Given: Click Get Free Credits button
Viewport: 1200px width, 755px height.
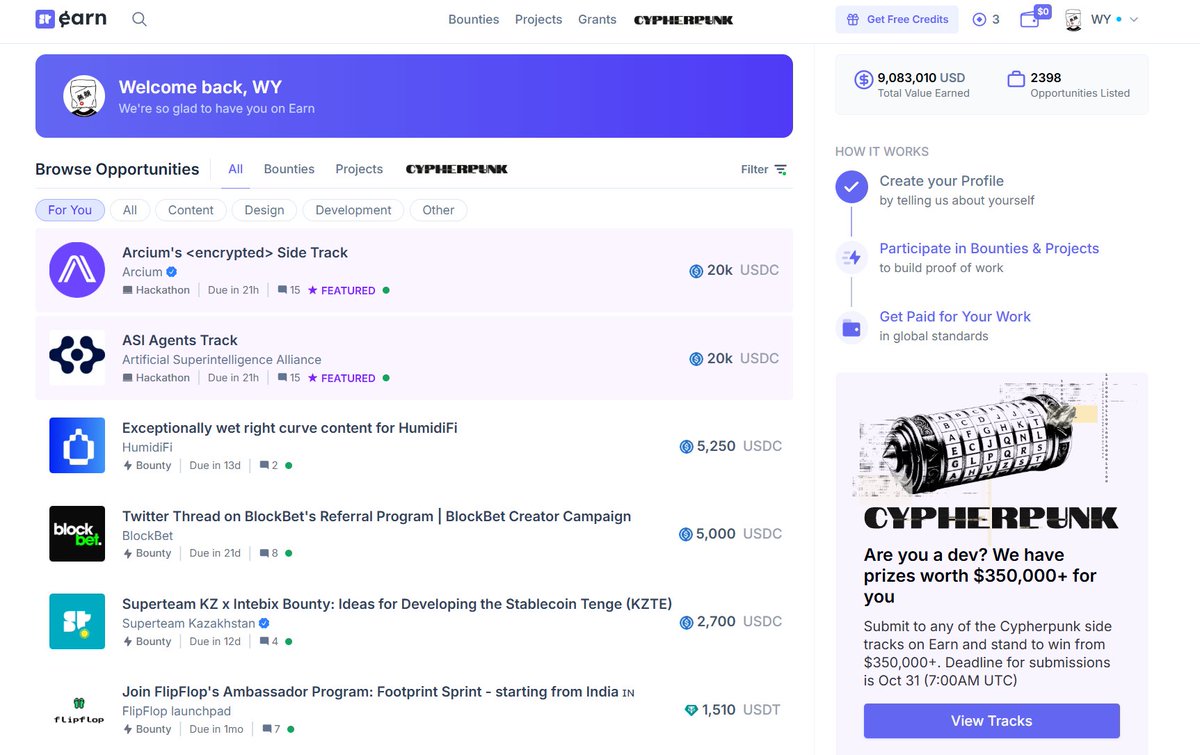Looking at the screenshot, I should (897, 19).
